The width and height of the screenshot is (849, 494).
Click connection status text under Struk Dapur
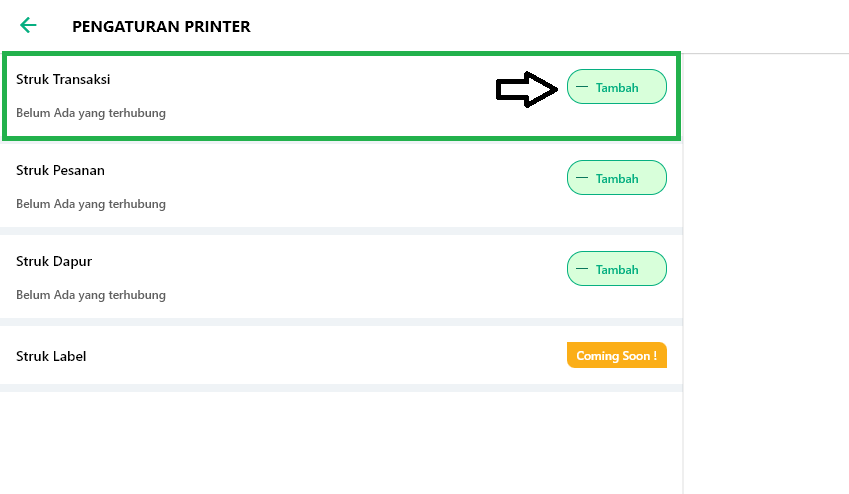[91, 295]
